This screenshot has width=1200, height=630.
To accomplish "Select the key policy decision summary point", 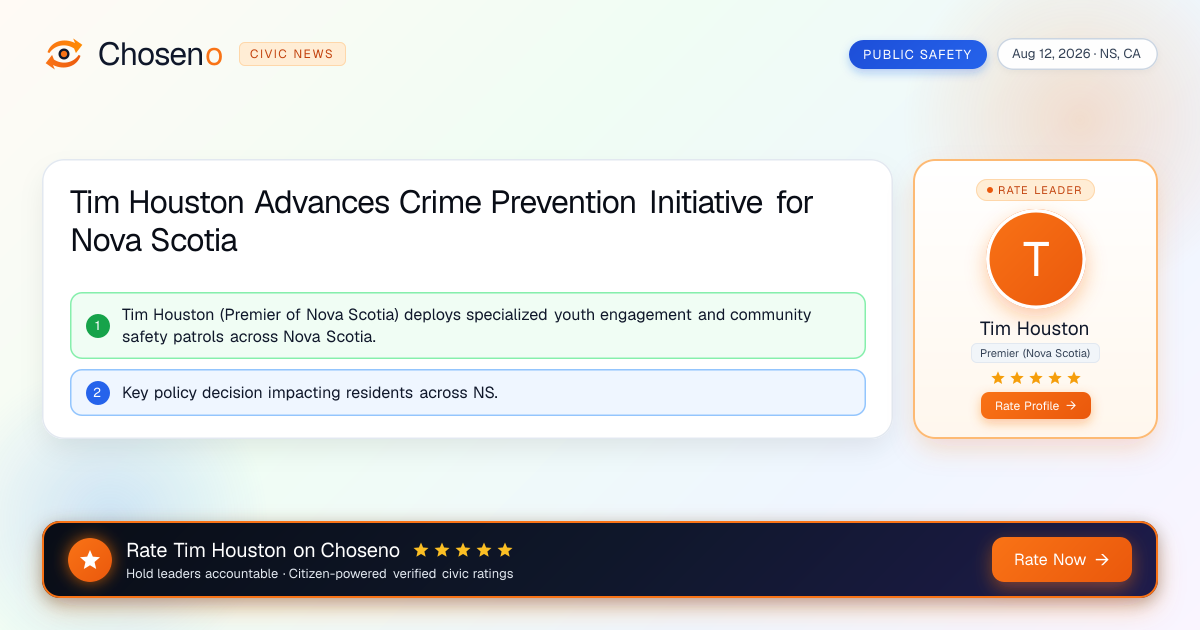I will coord(468,393).
